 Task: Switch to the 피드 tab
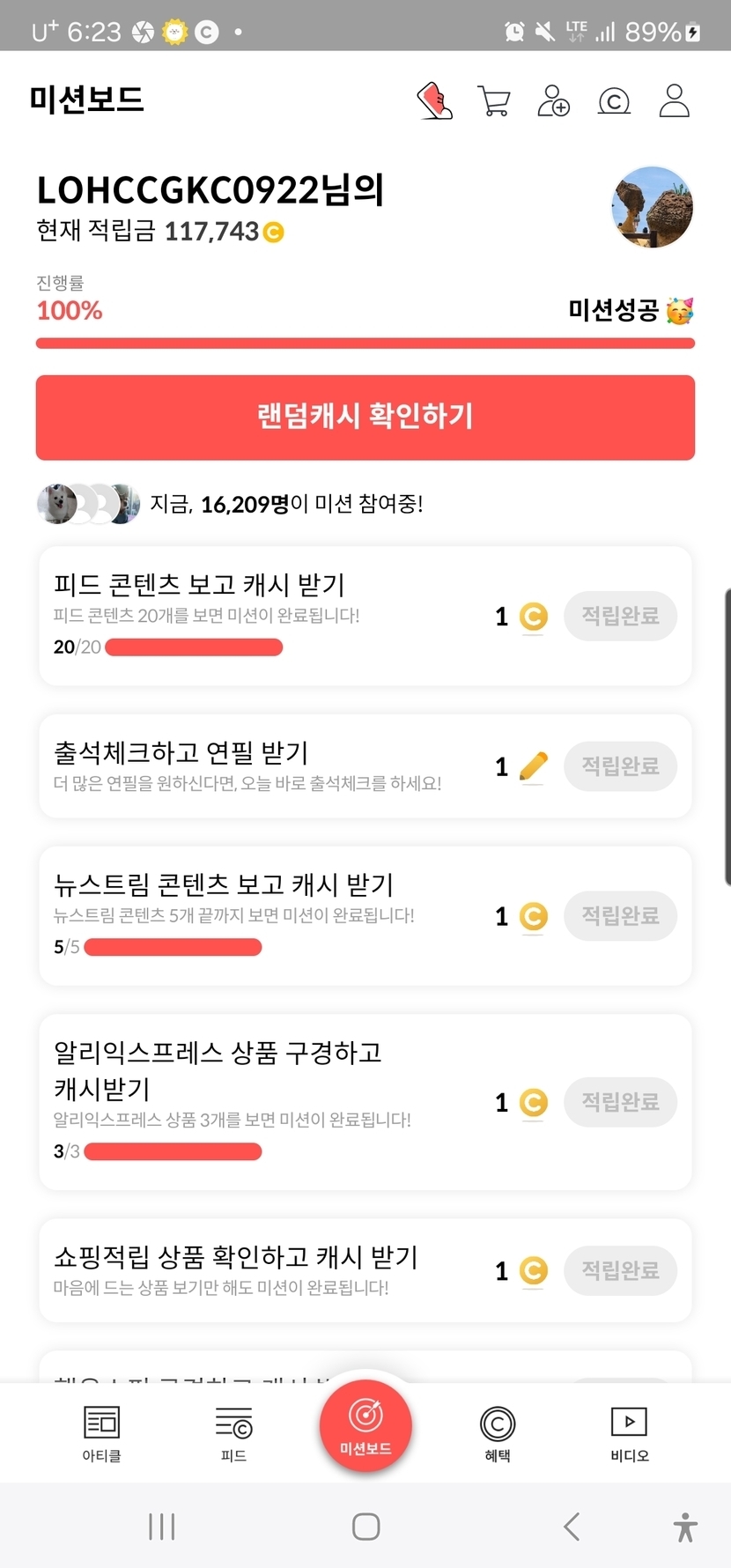click(233, 1433)
